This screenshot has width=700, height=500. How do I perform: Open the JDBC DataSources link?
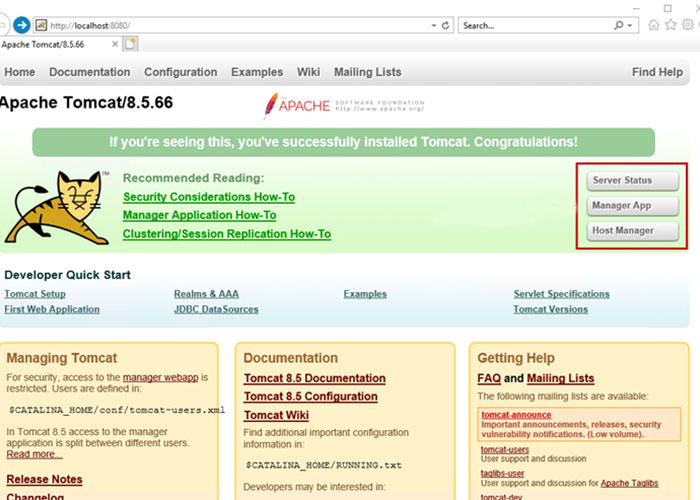(216, 309)
